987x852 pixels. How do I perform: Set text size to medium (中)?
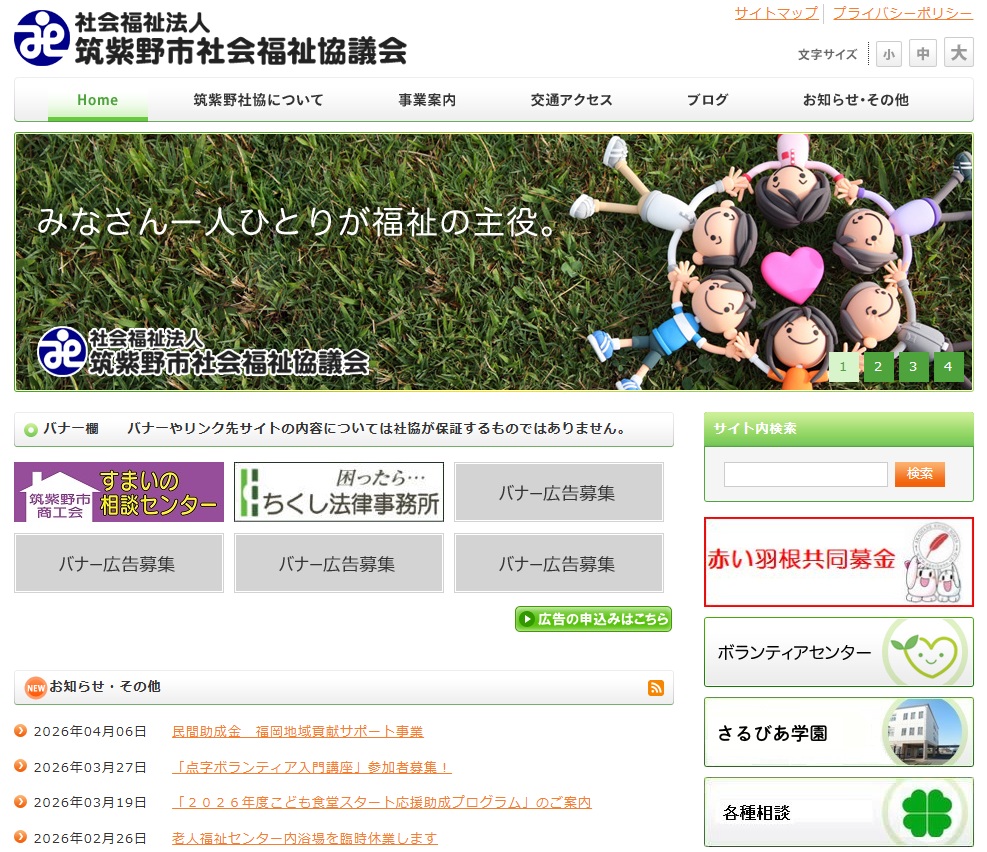(x=923, y=54)
